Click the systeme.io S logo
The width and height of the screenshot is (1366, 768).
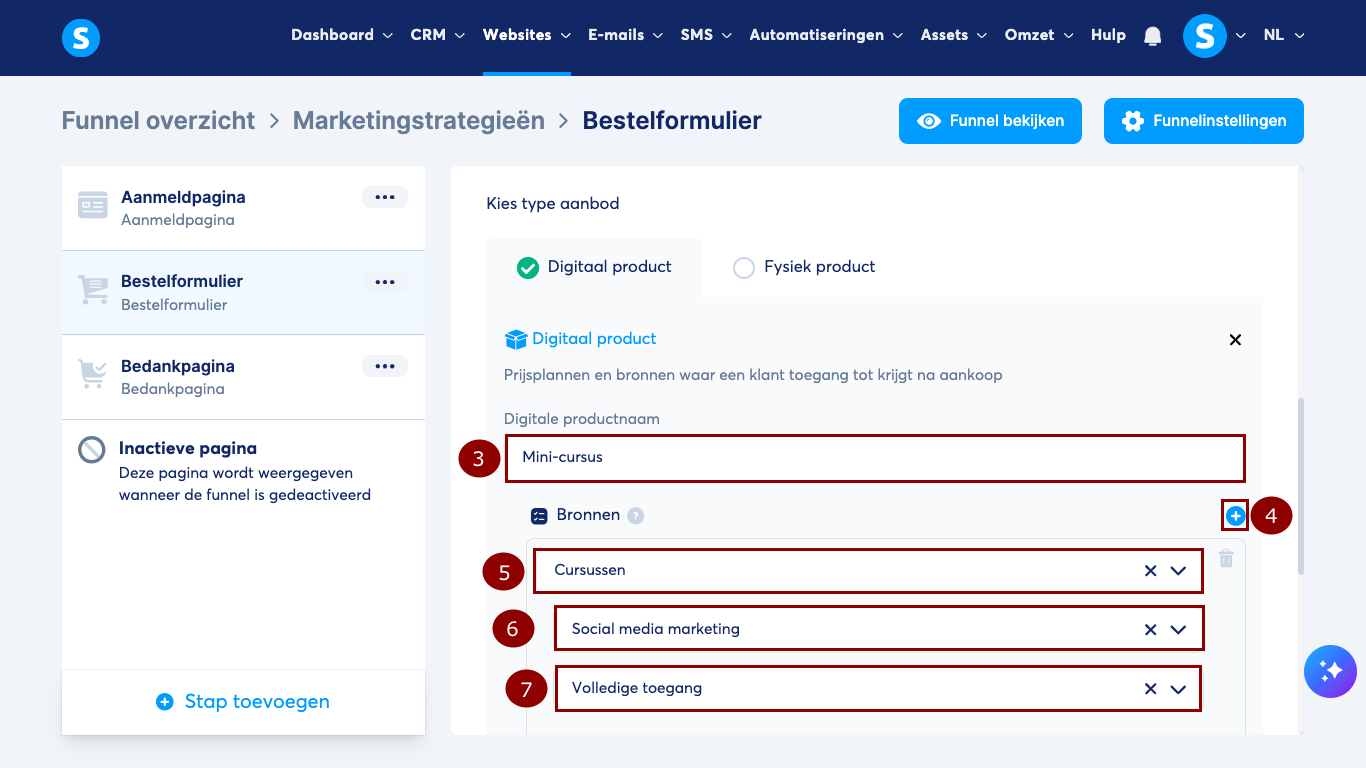coord(81,38)
